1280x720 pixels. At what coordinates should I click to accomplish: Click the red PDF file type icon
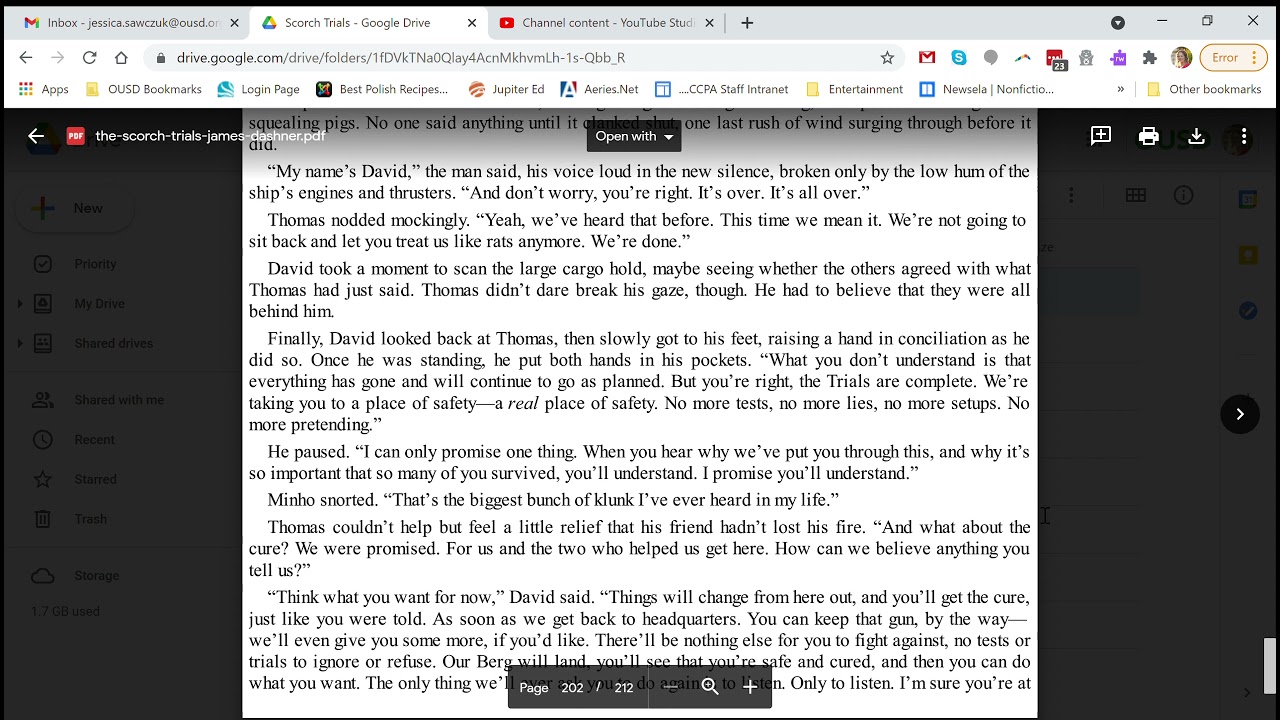75,136
